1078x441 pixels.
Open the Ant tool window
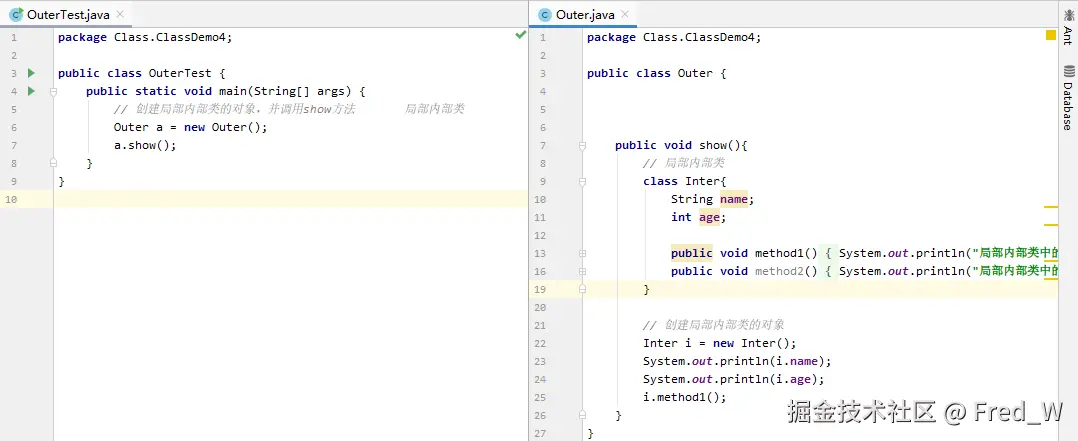click(1068, 26)
